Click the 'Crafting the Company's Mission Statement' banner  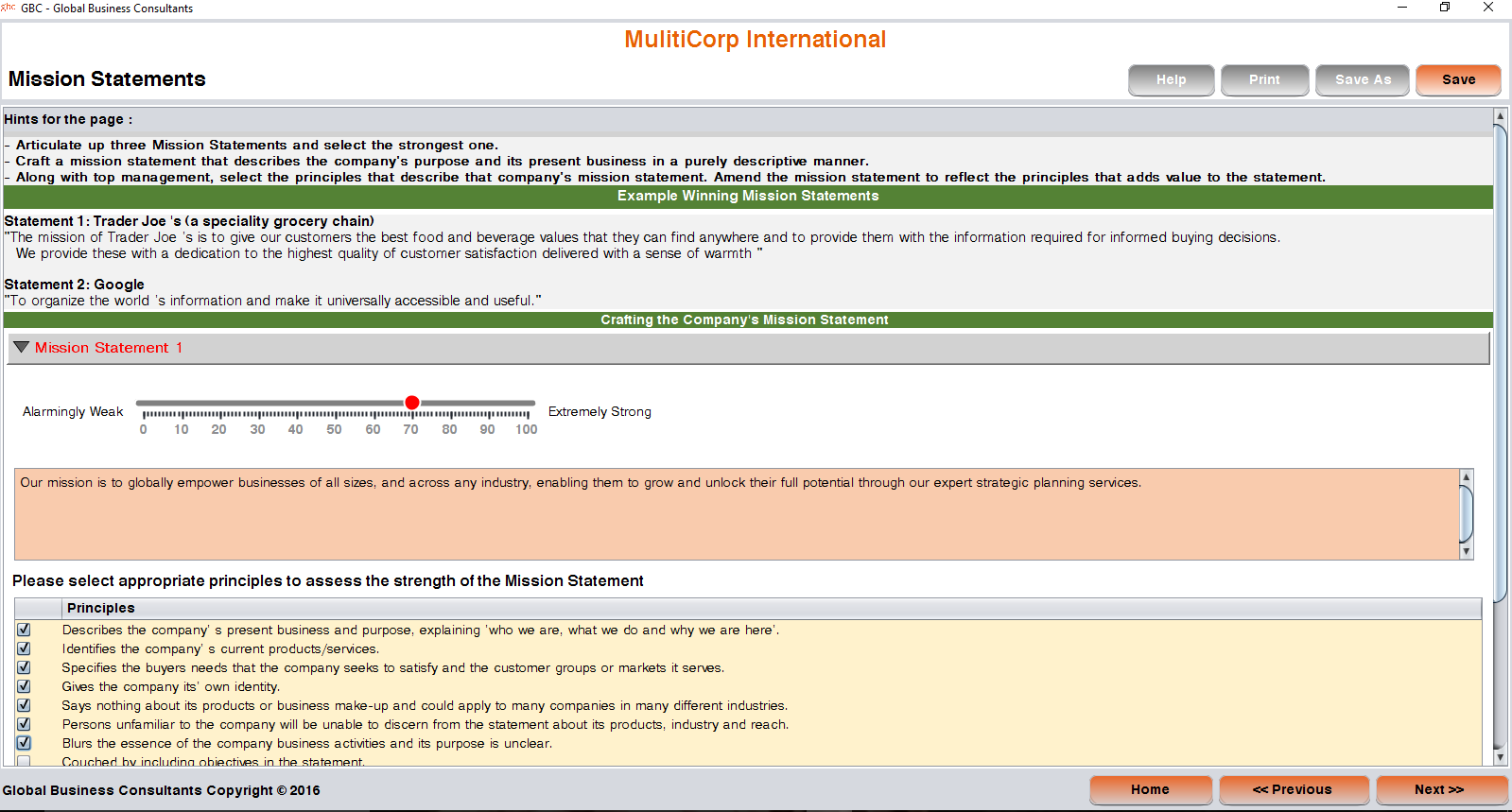(748, 320)
